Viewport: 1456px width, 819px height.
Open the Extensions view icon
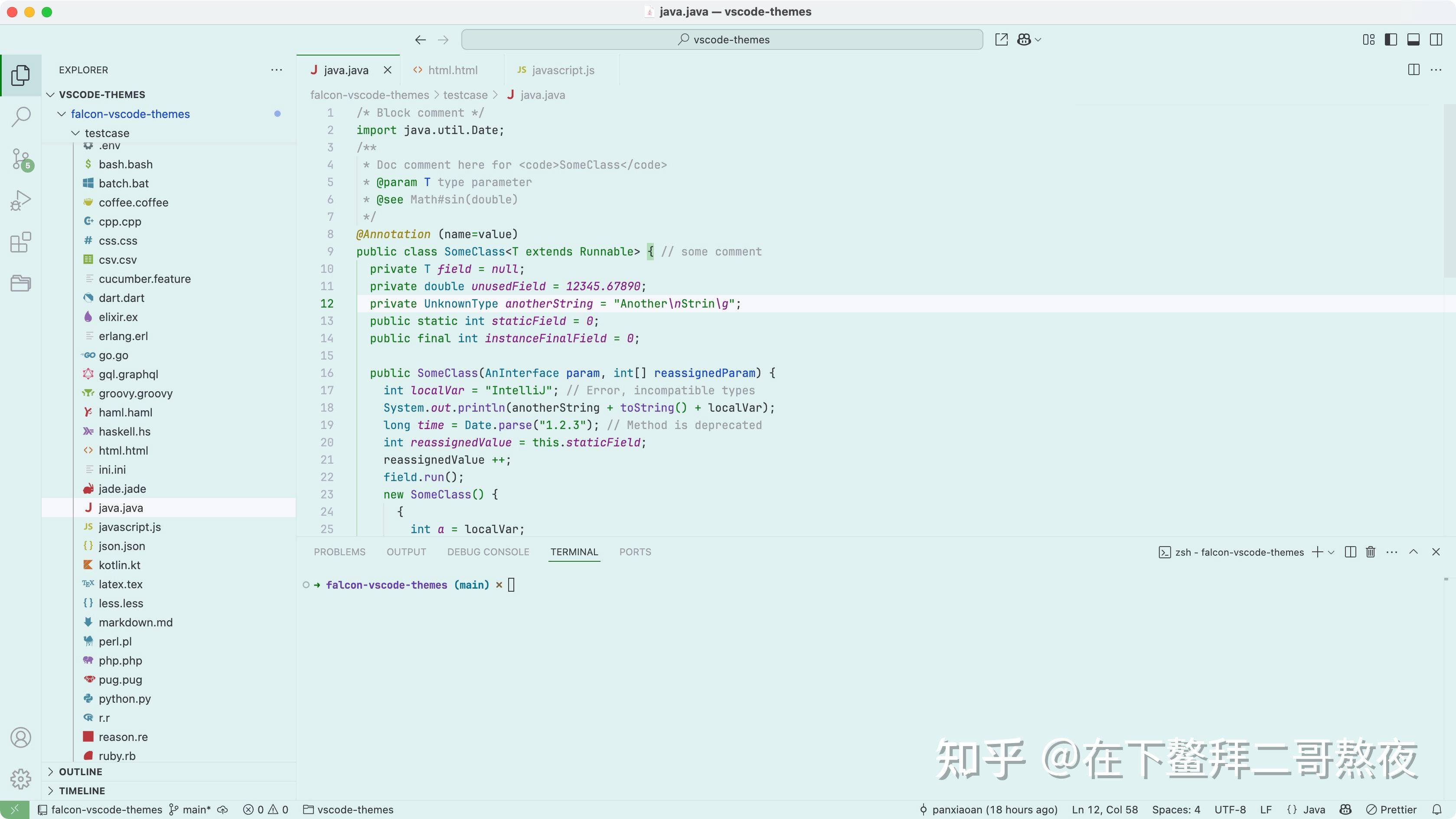(21, 242)
